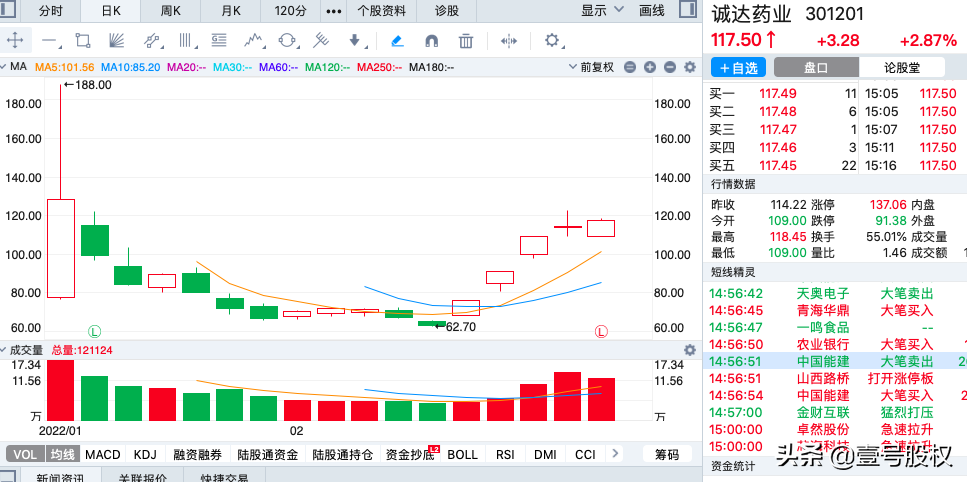Toggle the left side panel icon

tap(9, 9)
